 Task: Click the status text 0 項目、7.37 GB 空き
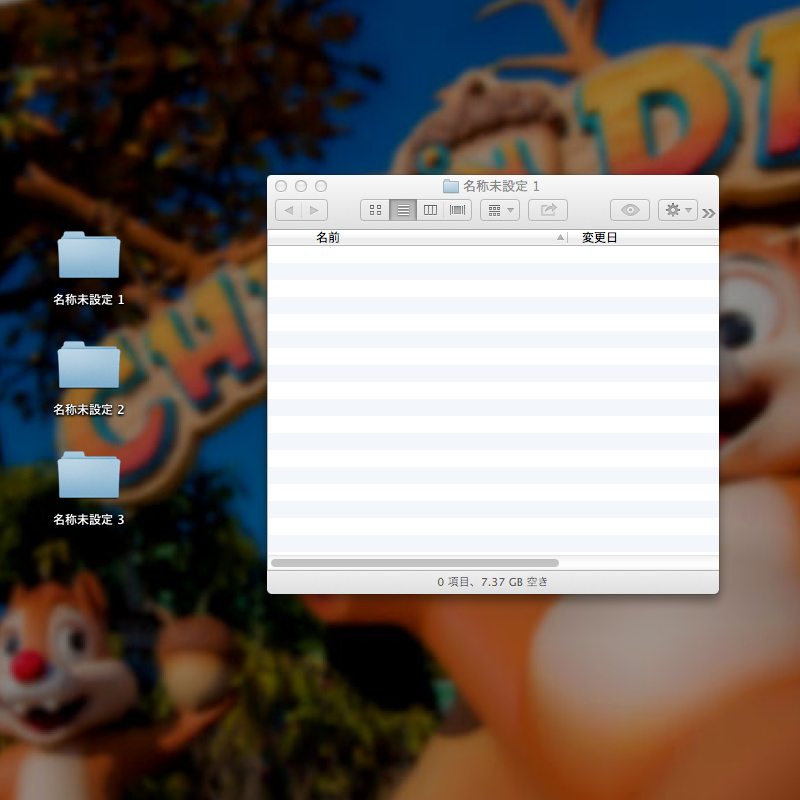492,582
